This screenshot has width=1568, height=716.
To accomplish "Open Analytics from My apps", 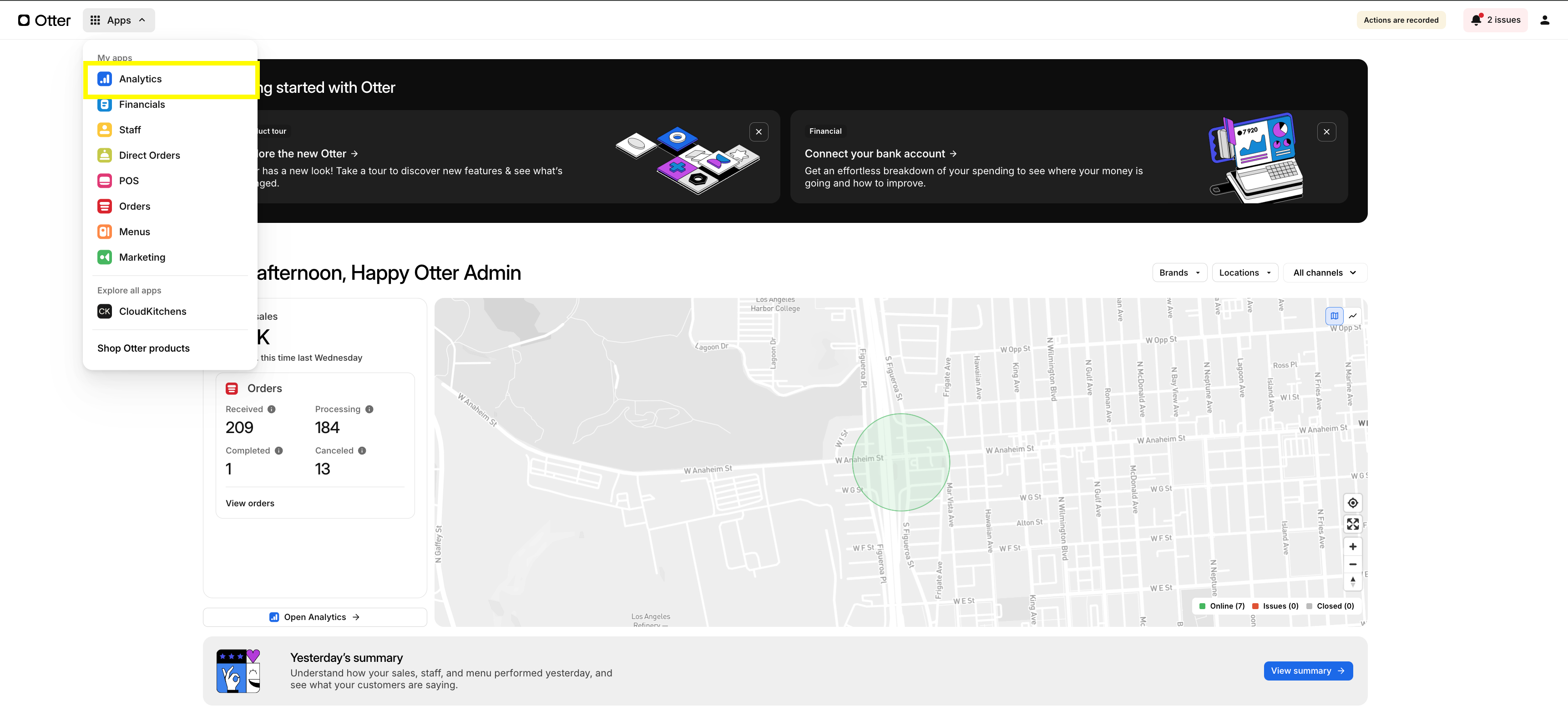I will pos(171,79).
